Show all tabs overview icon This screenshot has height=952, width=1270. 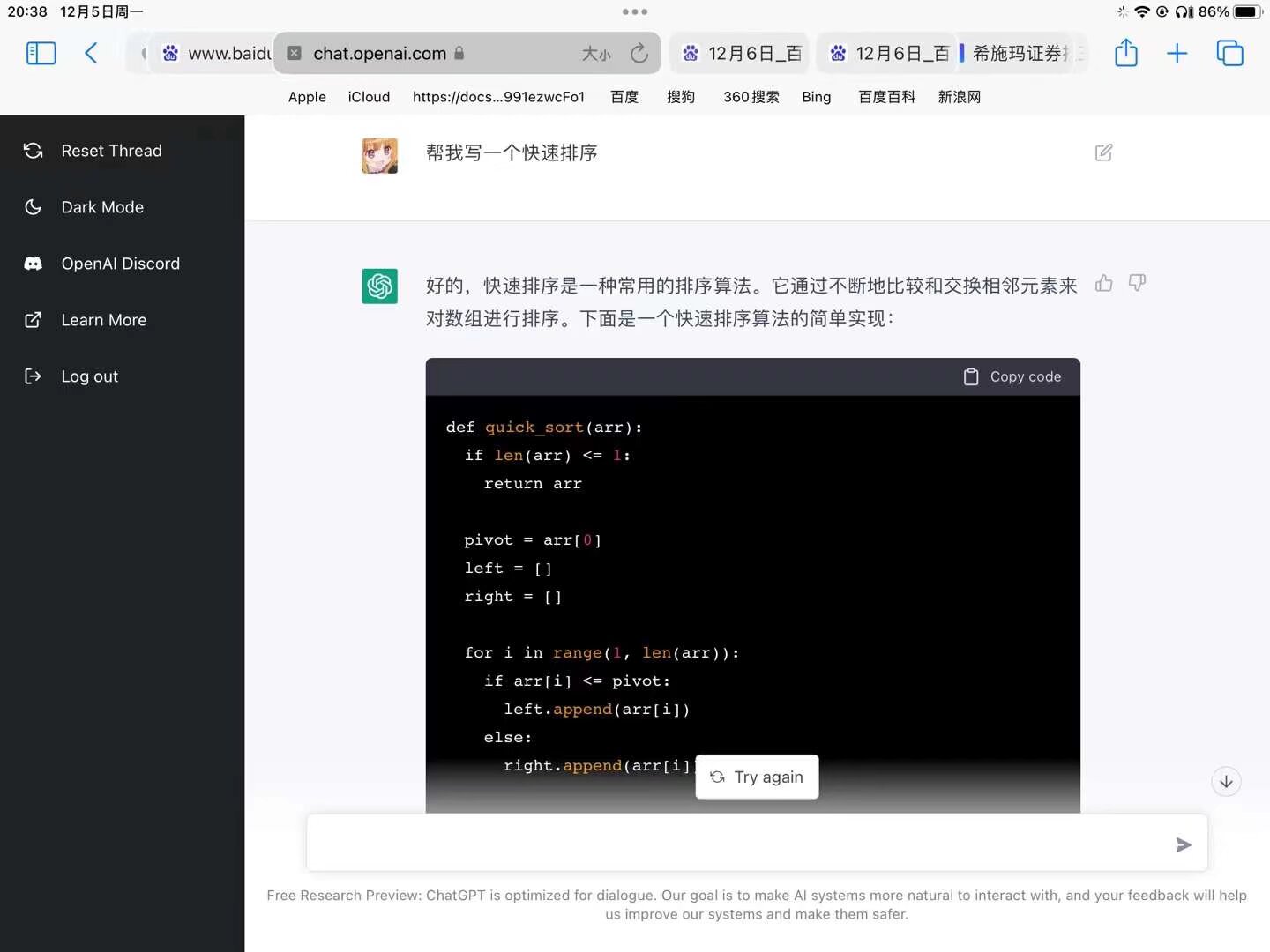coord(1229,54)
